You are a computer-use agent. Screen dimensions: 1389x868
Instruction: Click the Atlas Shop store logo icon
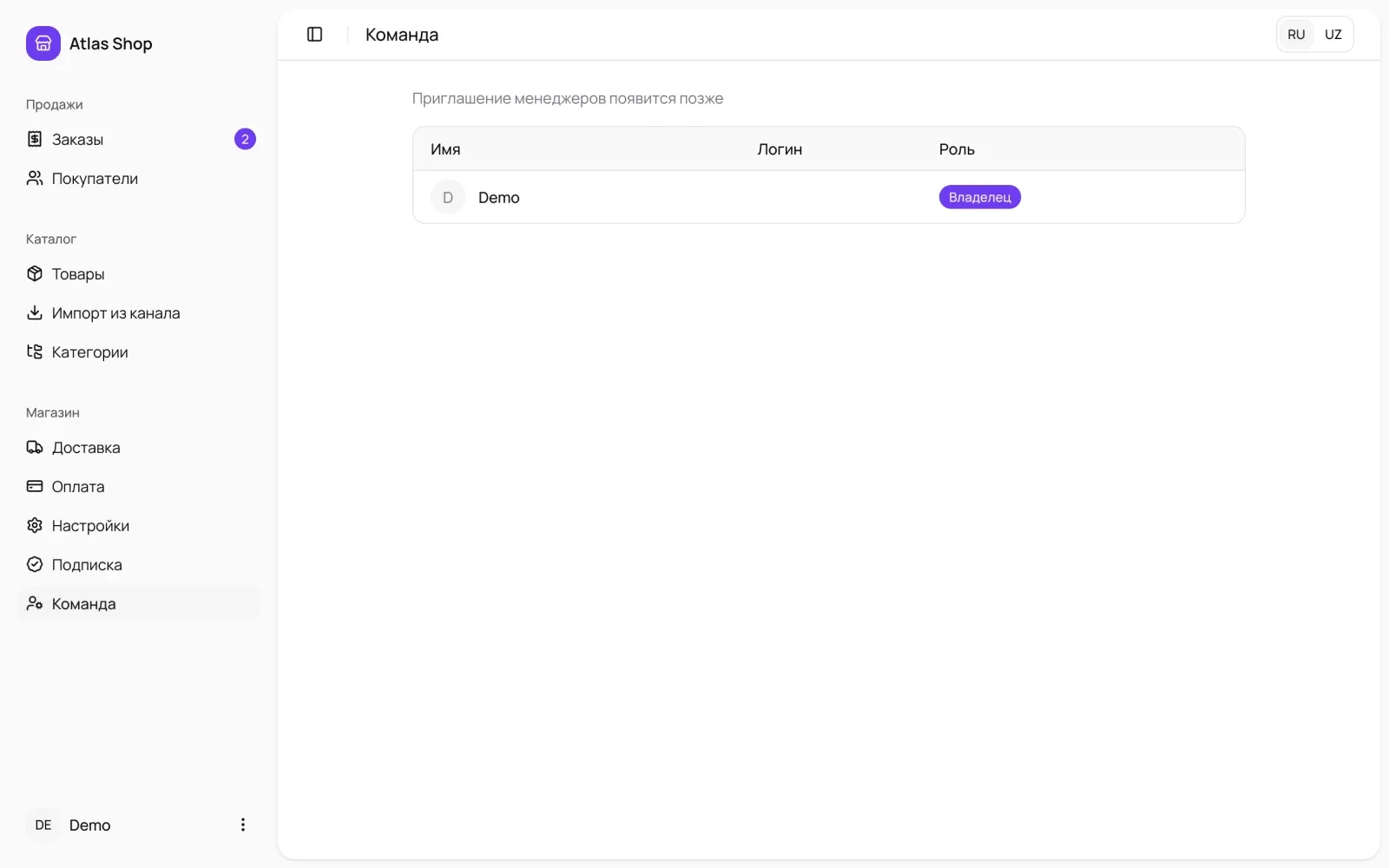pyautogui.click(x=43, y=43)
